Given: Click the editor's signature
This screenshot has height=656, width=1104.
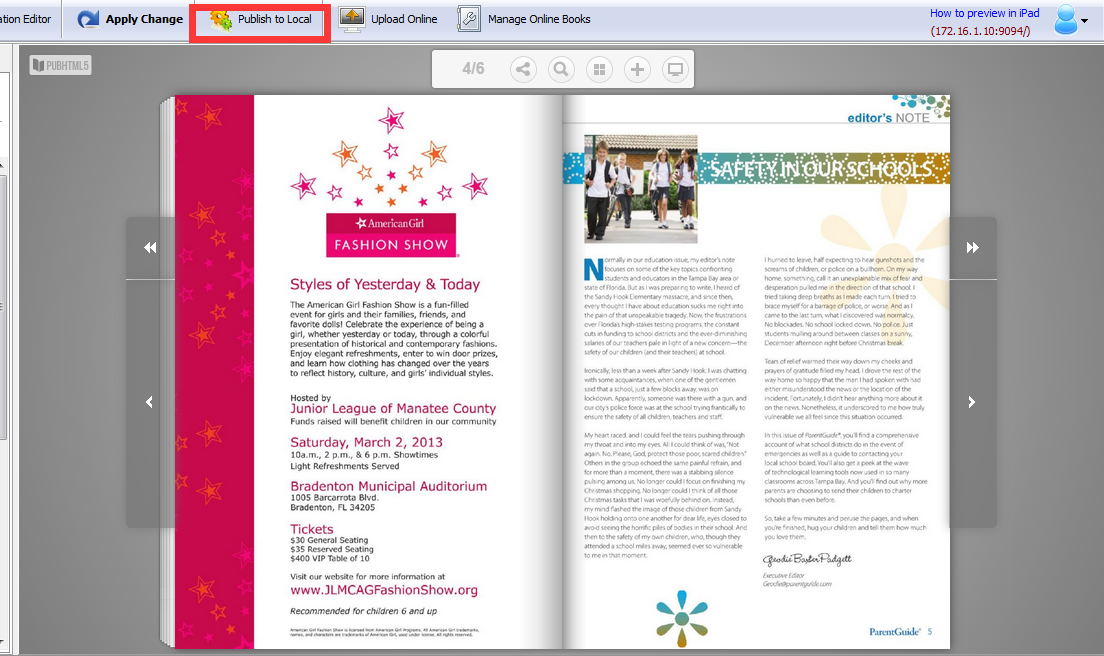Looking at the screenshot, I should pos(807,560).
